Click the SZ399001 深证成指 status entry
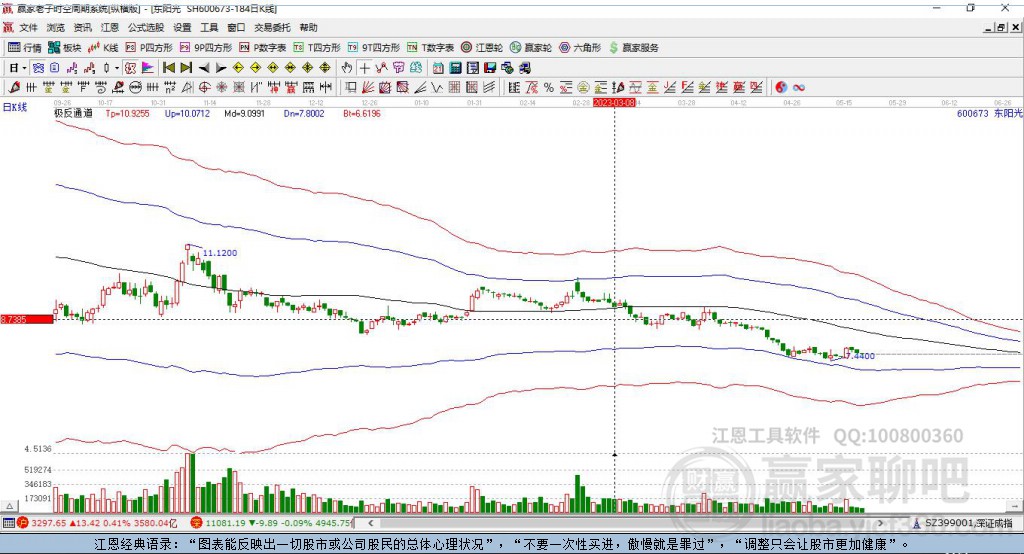1024x554 pixels. (963, 523)
